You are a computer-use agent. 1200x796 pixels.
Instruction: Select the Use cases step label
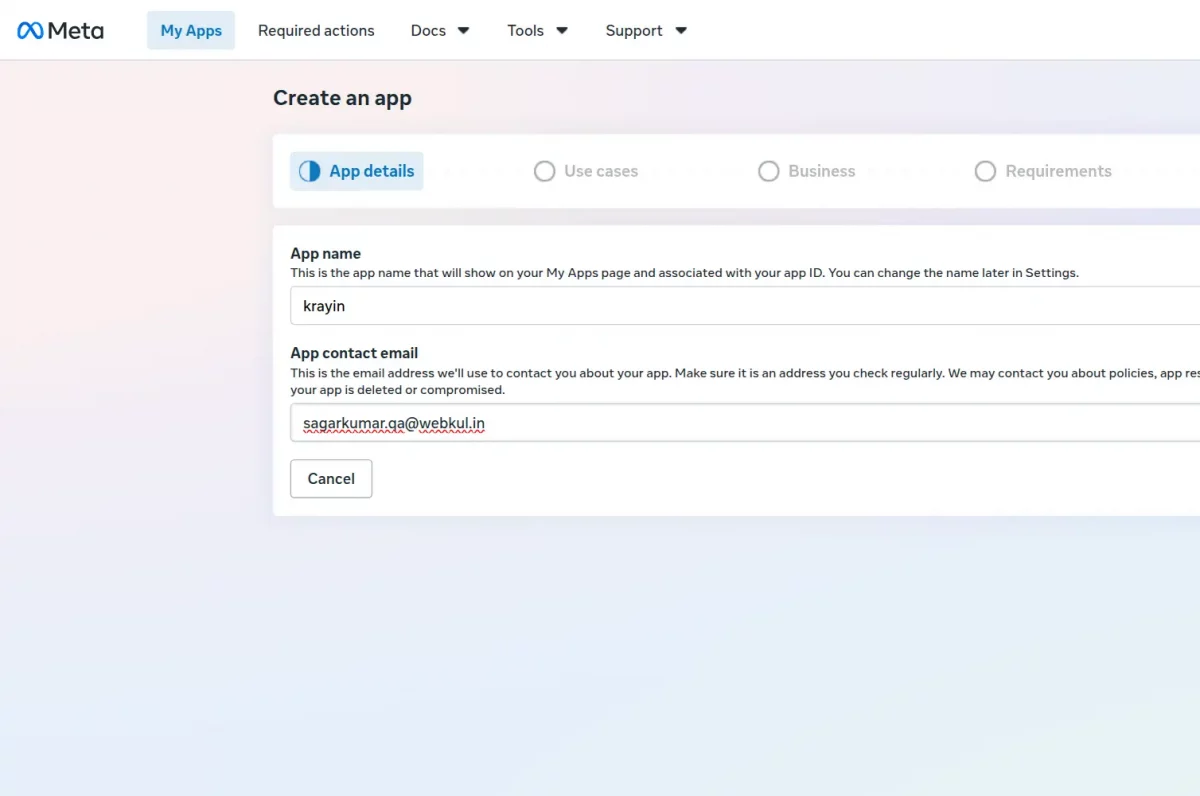(x=601, y=171)
